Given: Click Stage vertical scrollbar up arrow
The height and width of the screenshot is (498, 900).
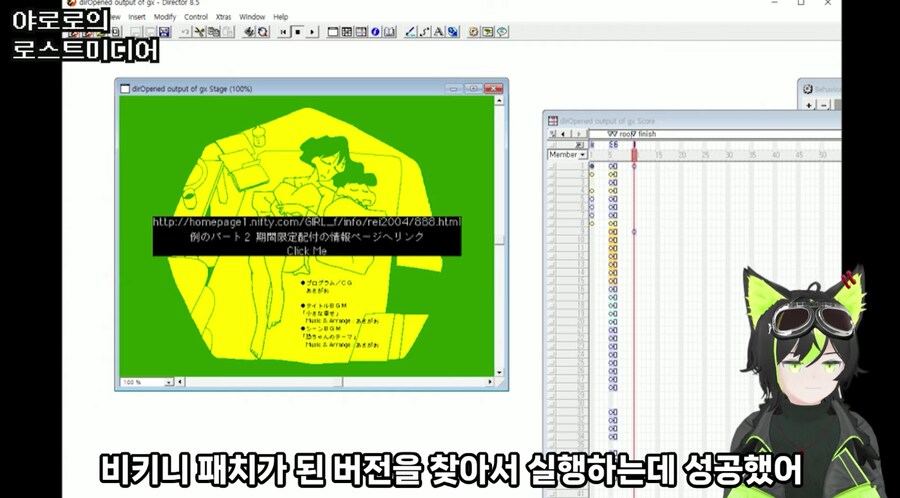Looking at the screenshot, I should pos(499,100).
